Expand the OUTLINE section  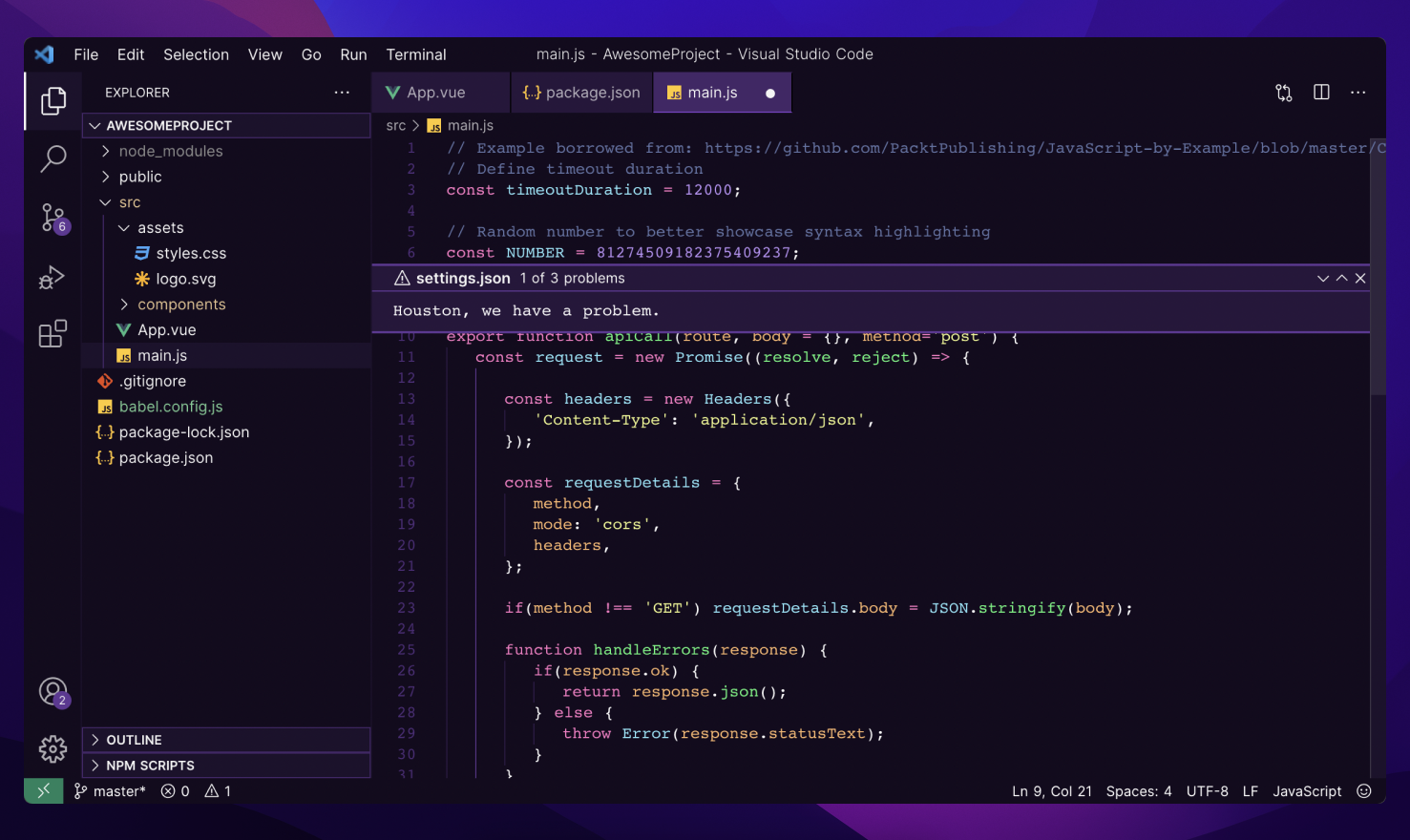[227, 740]
